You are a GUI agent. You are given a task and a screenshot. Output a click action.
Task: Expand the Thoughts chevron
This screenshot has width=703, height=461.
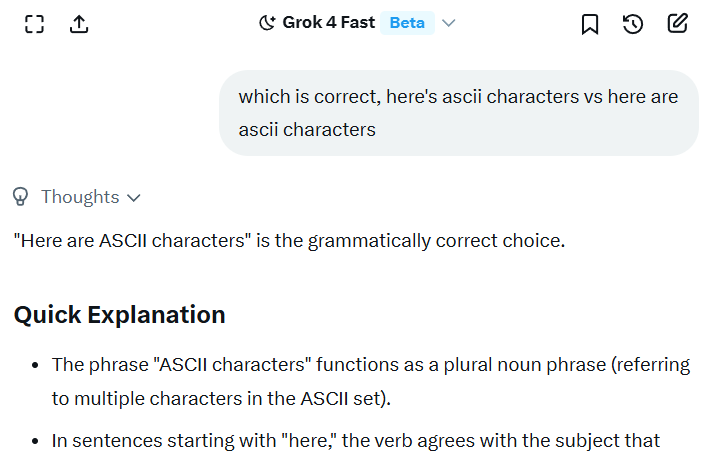(x=134, y=197)
